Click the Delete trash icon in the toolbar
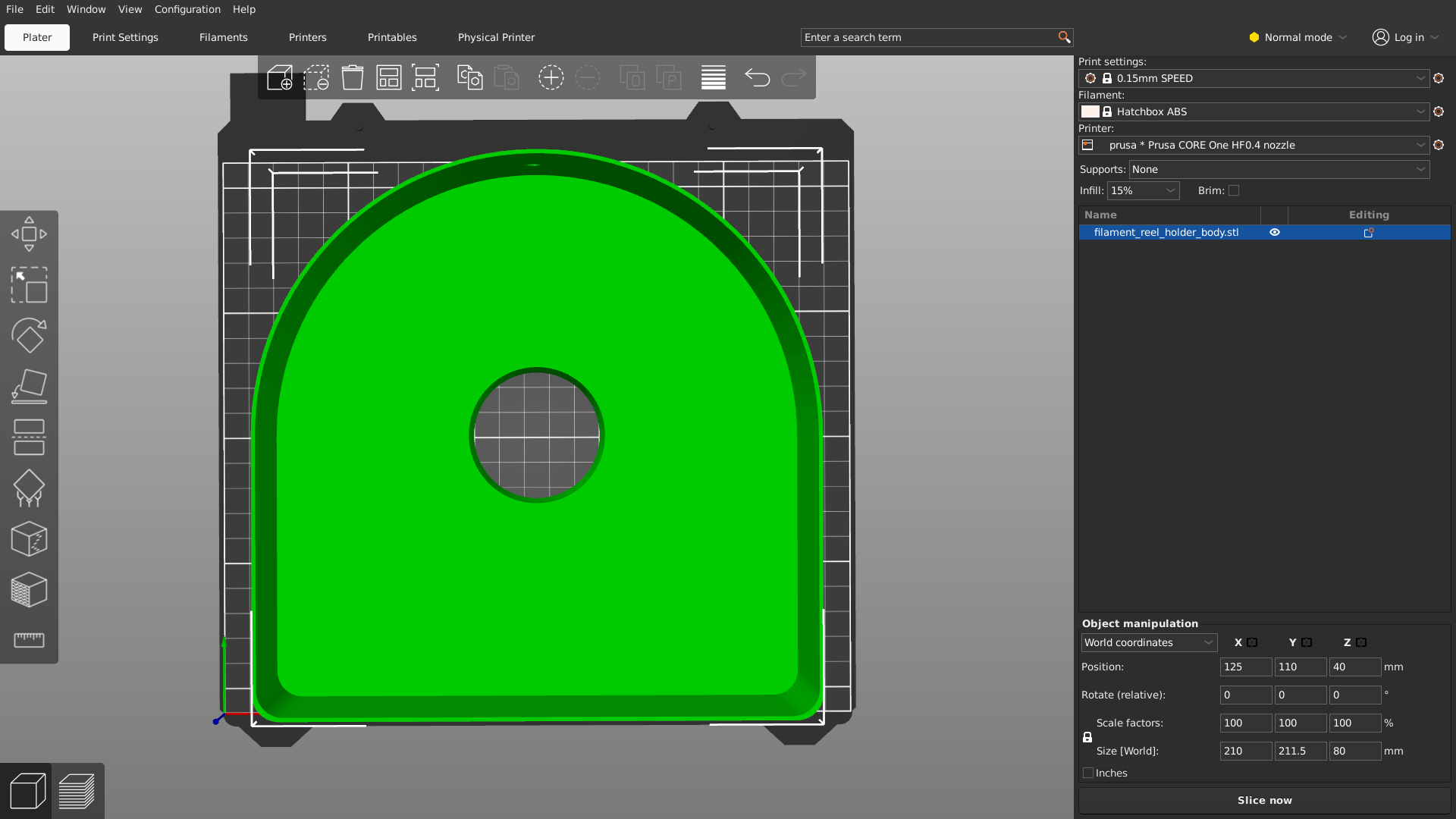1456x819 pixels. coord(353,77)
